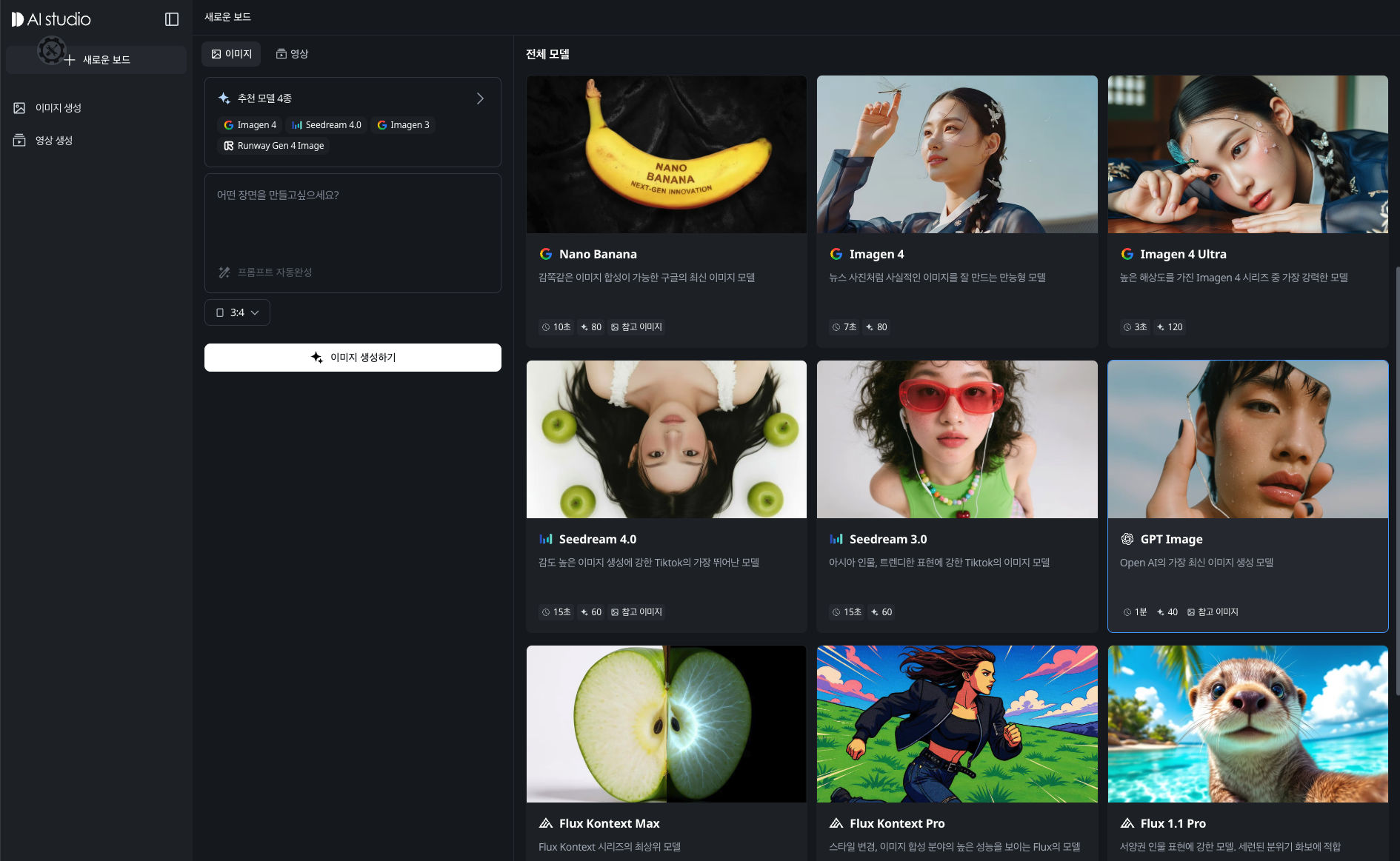This screenshot has height=861, width=1400.
Task: Select the Runway Gen 4 Image chip
Action: 274,146
